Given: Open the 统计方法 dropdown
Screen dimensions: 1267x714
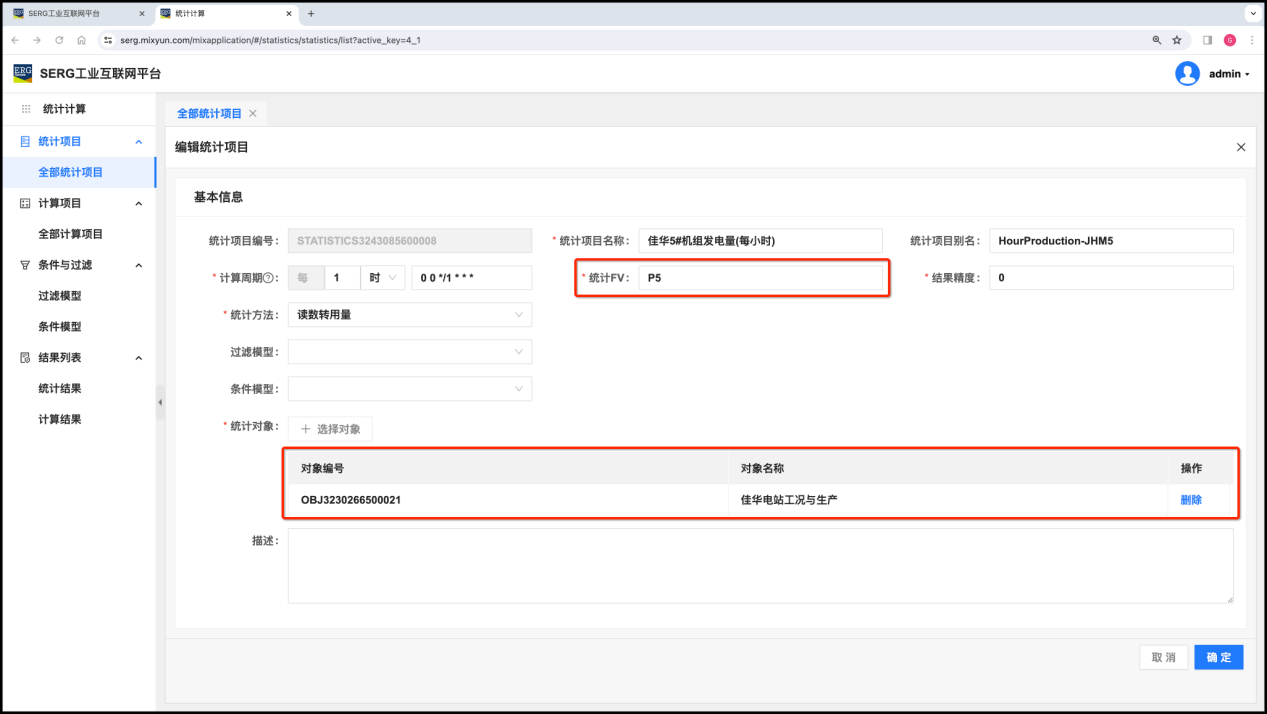Looking at the screenshot, I should point(409,315).
